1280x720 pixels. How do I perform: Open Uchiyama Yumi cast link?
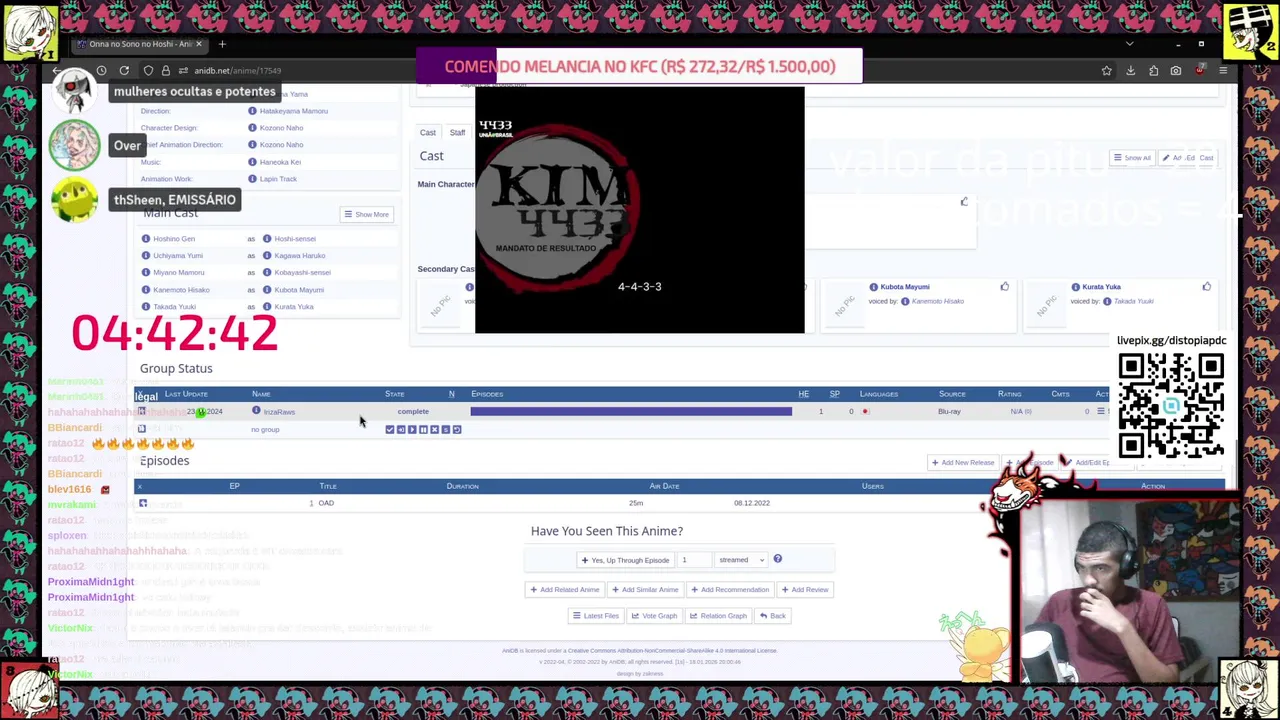[x=178, y=256]
